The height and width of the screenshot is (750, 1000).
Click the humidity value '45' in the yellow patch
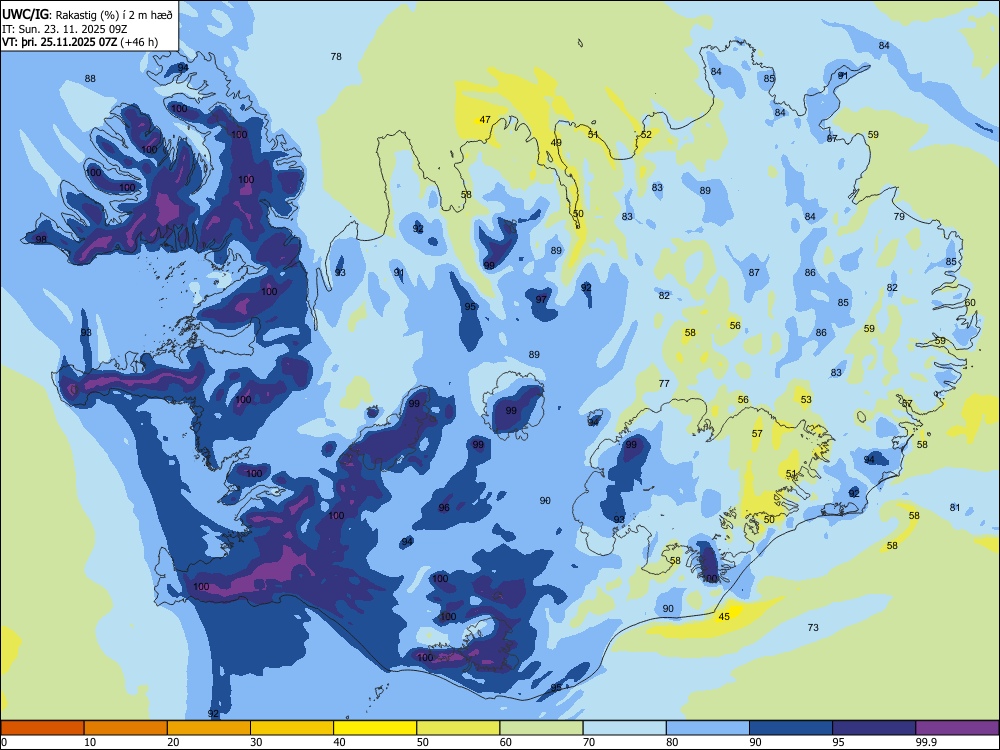pos(724,617)
